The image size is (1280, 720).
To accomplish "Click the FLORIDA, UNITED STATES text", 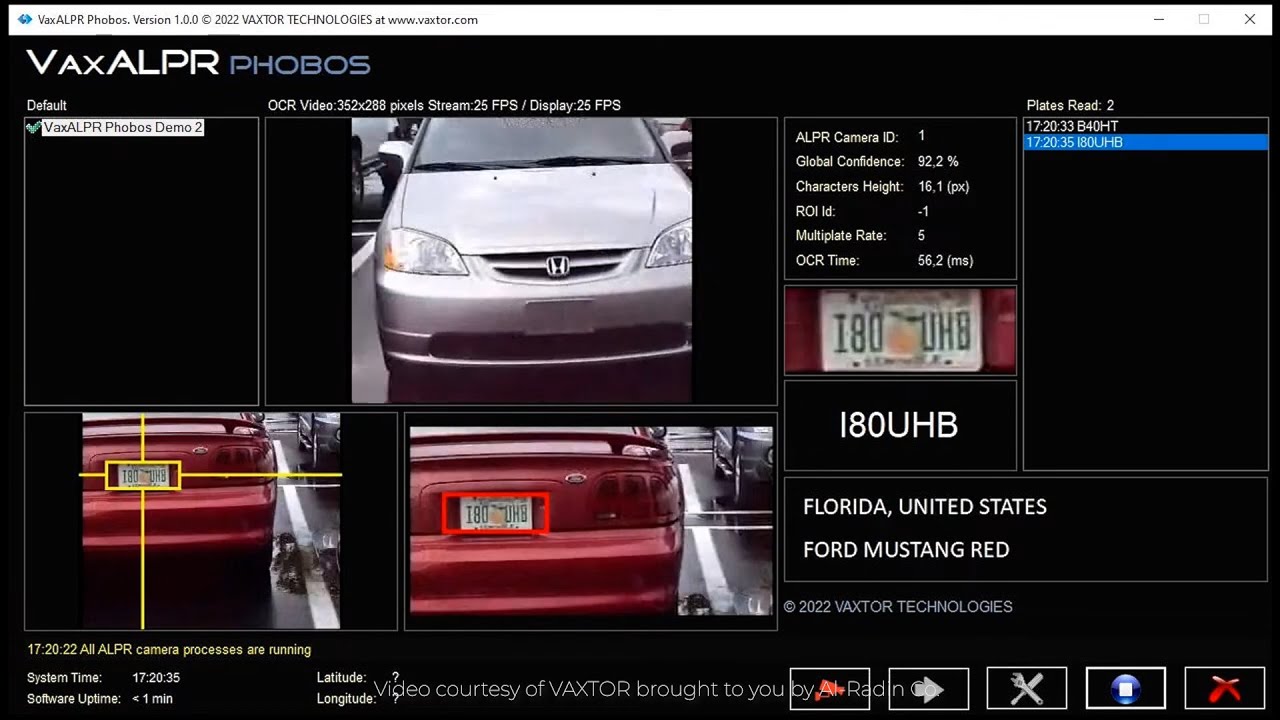I will 925,507.
